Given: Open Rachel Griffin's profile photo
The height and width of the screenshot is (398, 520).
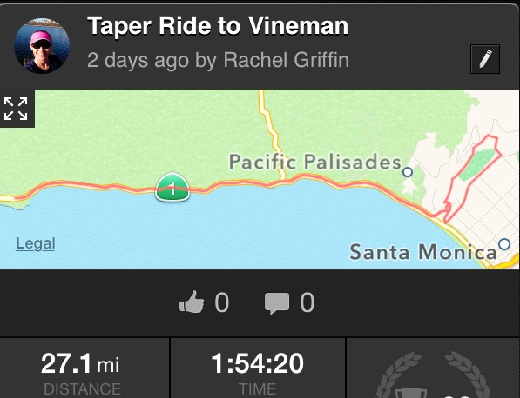Looking at the screenshot, I should [x=42, y=46].
